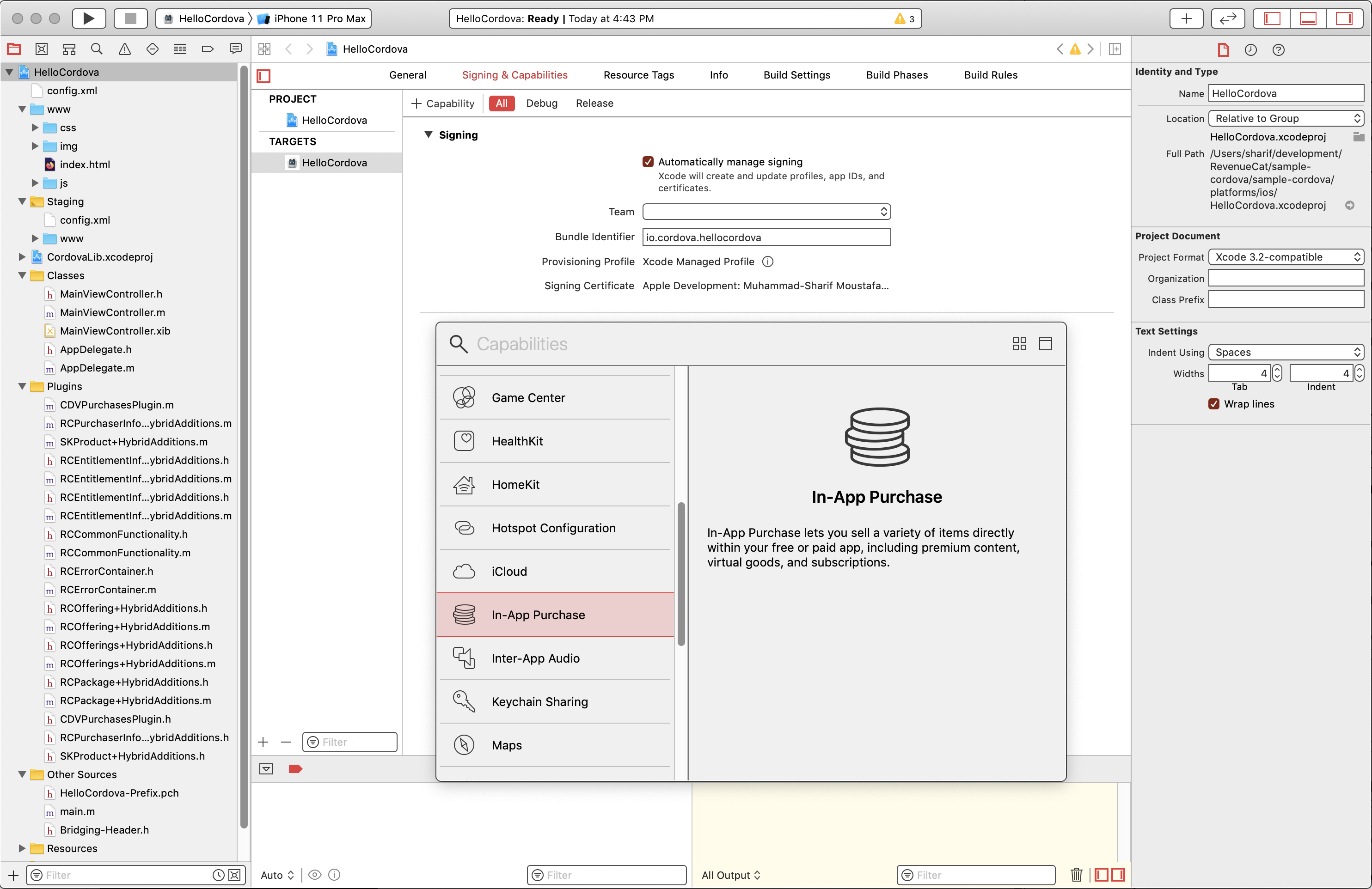Select the Info tab
Screen dimensions: 1372x889
pos(718,75)
